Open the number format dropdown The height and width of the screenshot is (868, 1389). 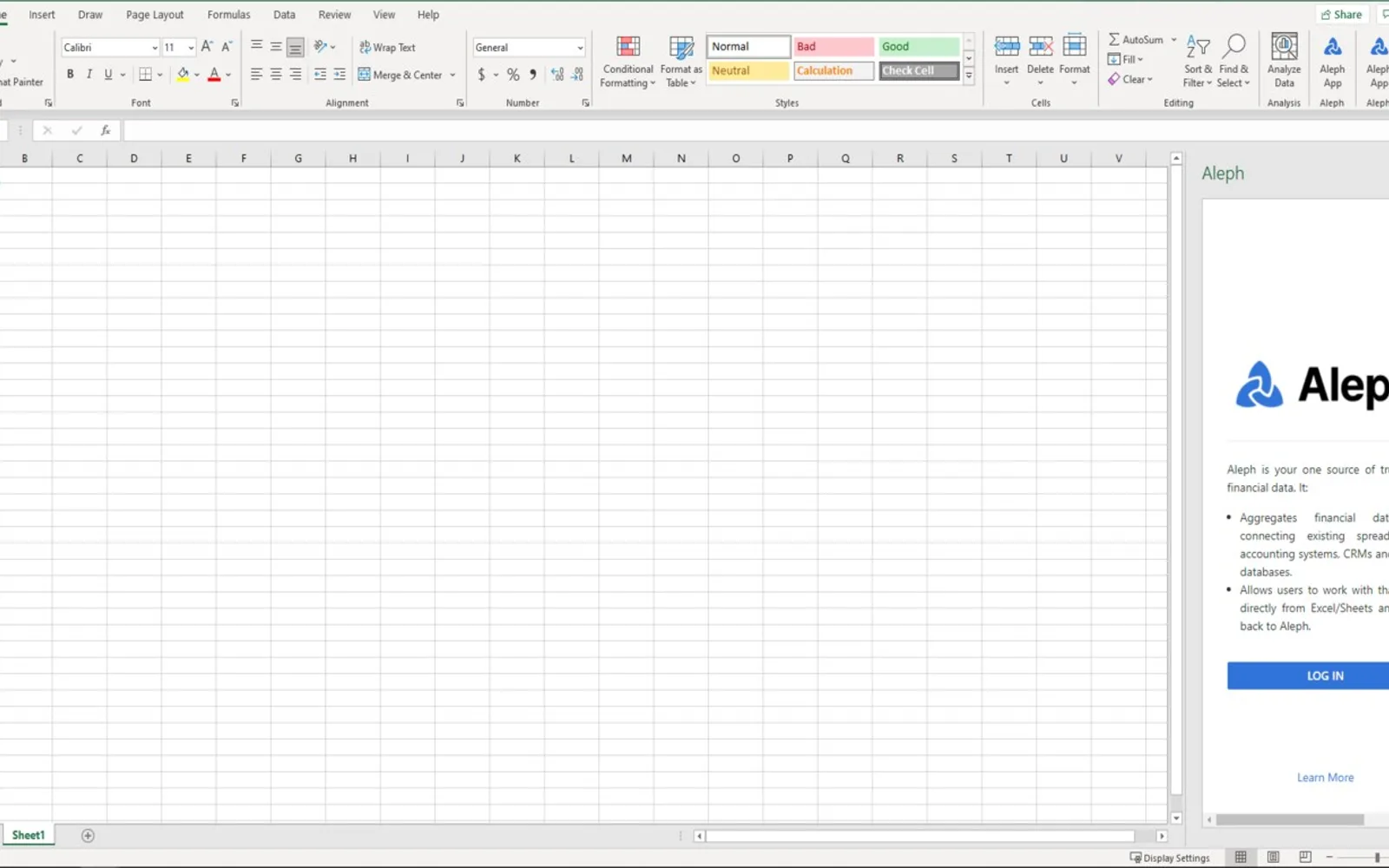[580, 48]
